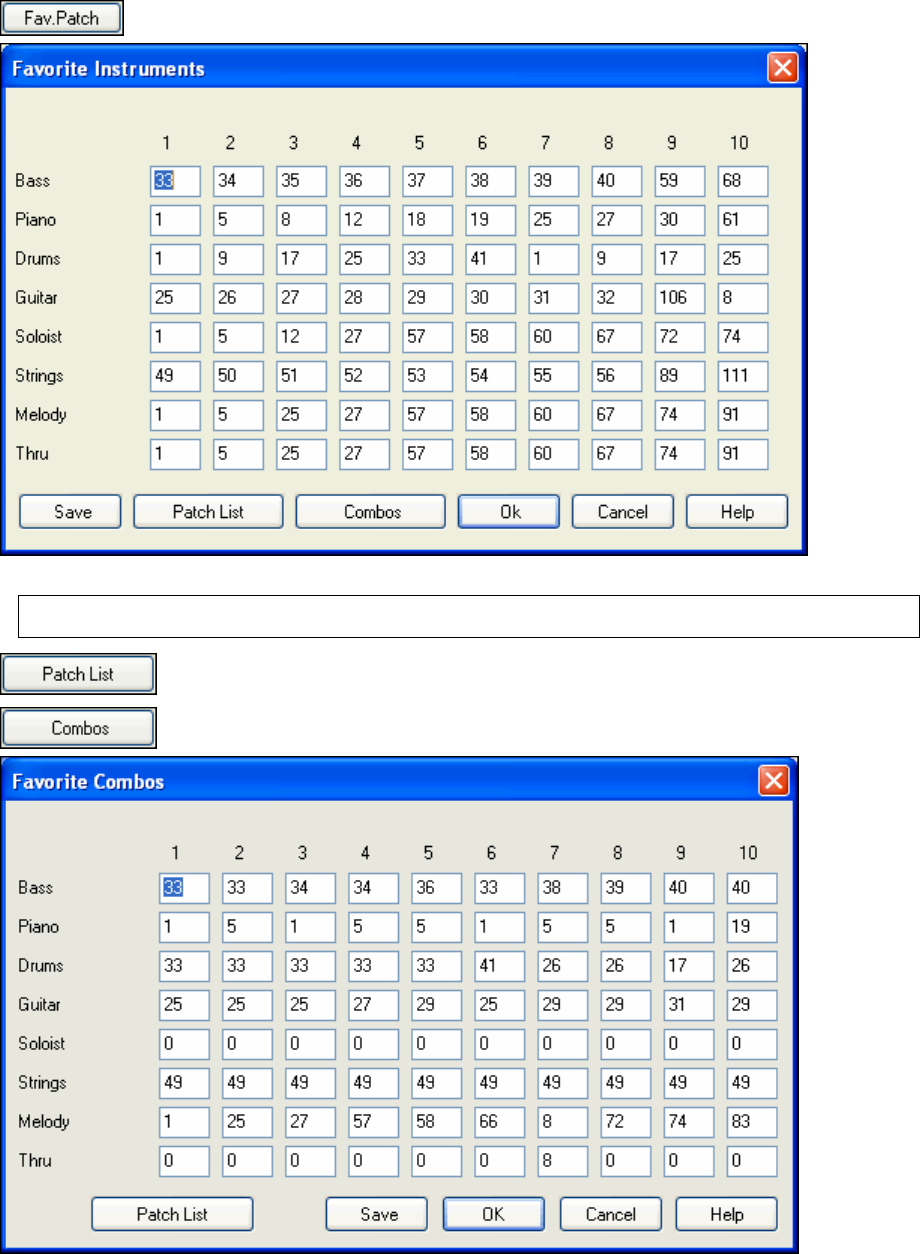Click standalone Combos button between dialogs
The width and height of the screenshot is (920, 1254).
(78, 729)
